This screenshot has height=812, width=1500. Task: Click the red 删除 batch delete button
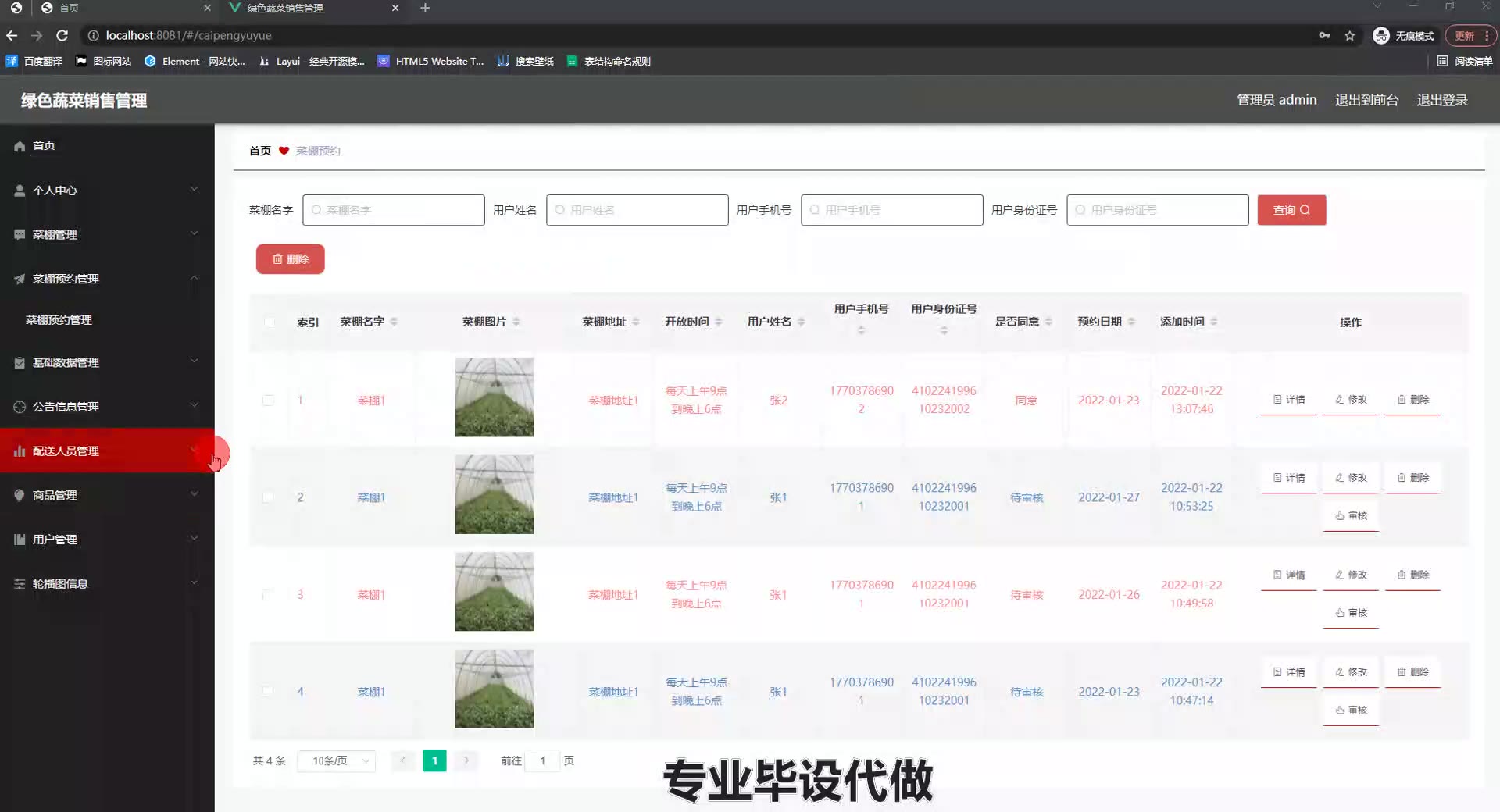[x=290, y=259]
